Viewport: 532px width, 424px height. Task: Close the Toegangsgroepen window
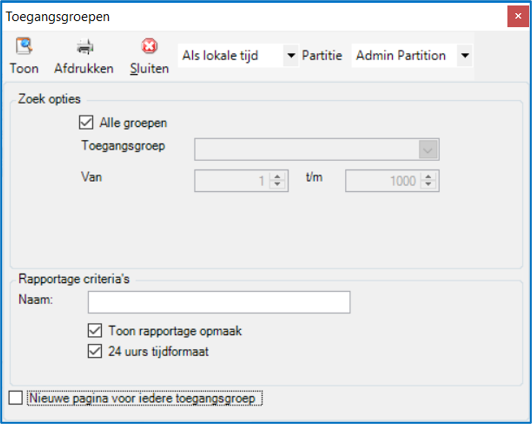click(x=518, y=16)
